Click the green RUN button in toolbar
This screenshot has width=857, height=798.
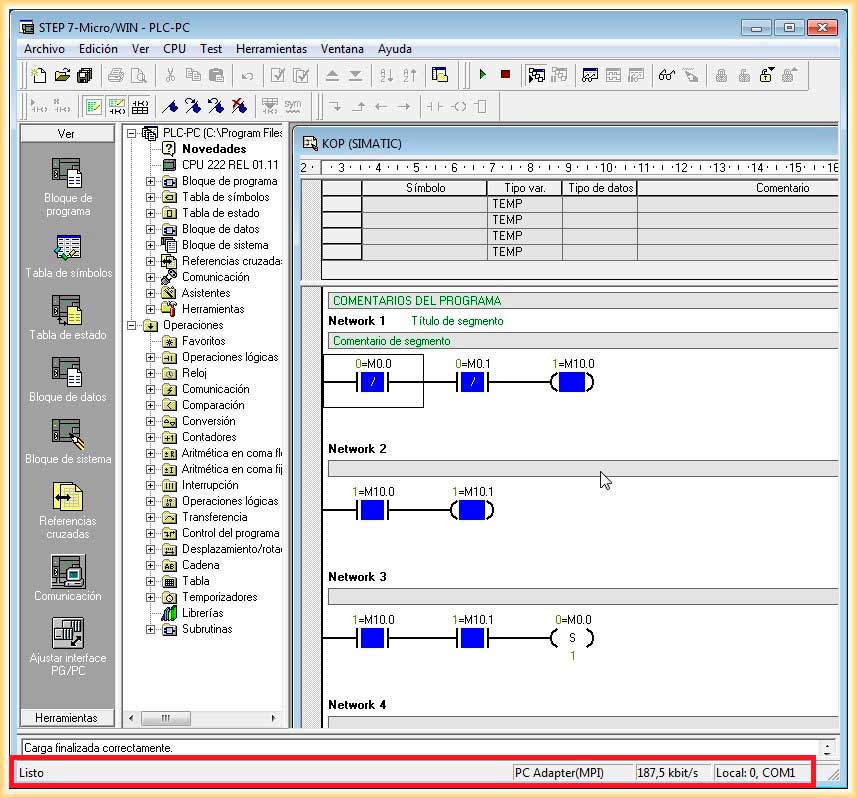[x=483, y=75]
